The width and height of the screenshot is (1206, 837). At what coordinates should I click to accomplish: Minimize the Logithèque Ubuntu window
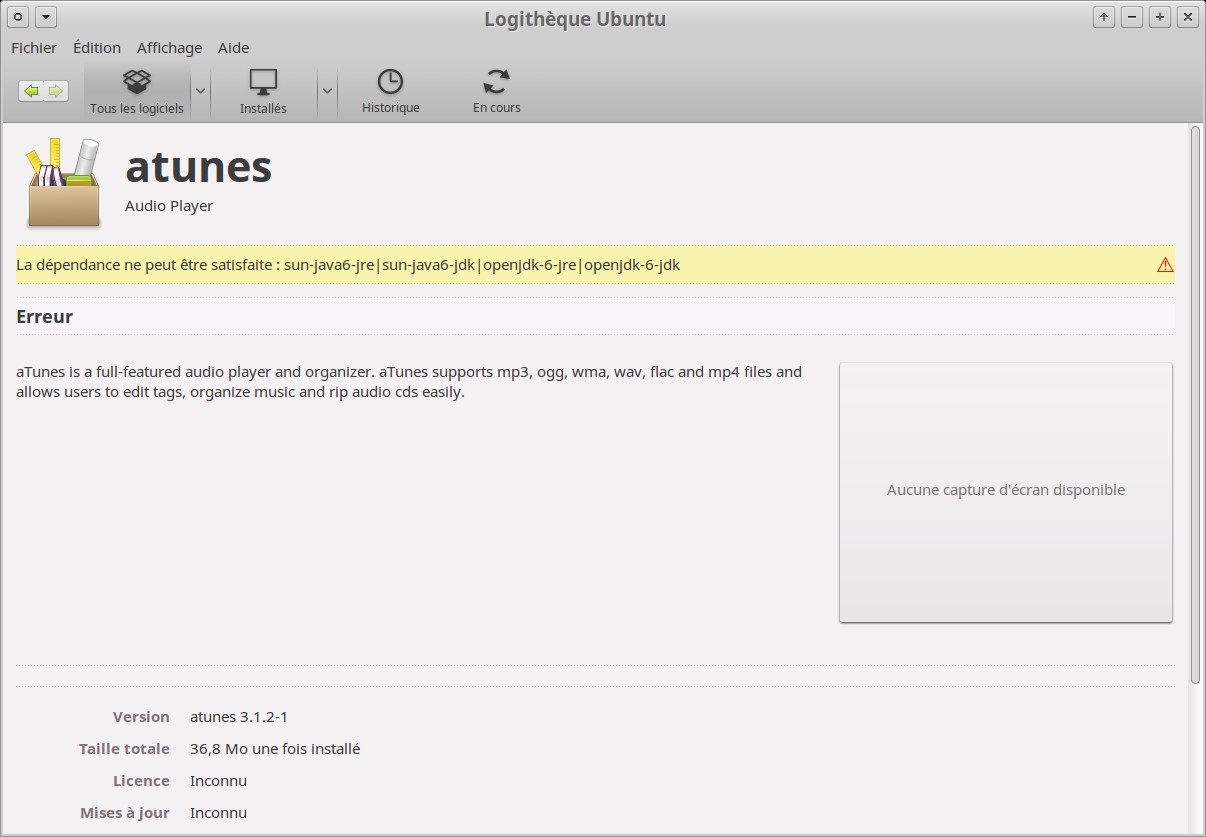1132,17
